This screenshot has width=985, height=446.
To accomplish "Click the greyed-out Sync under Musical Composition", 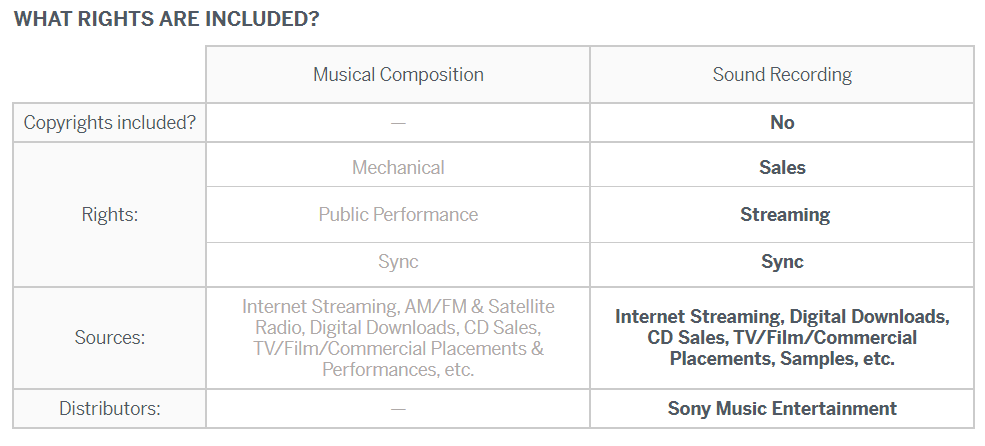I will click(398, 262).
